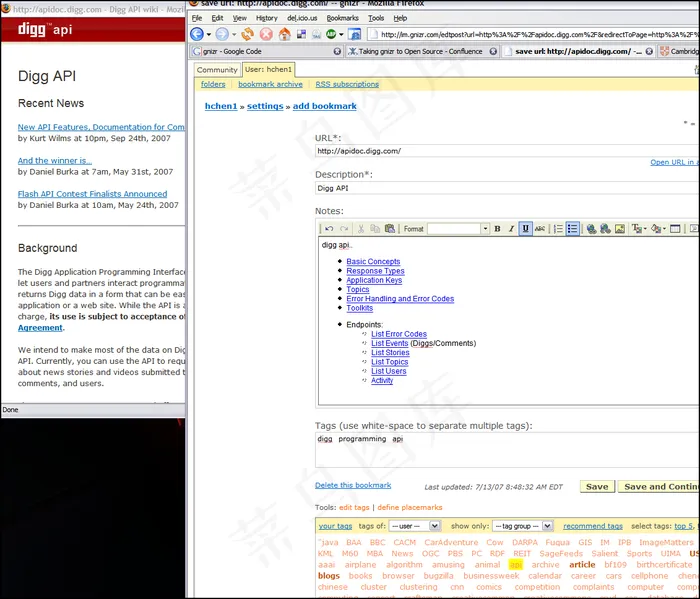Remove link with second globe icon
Viewport: 700px width, 599px height.
(605, 229)
